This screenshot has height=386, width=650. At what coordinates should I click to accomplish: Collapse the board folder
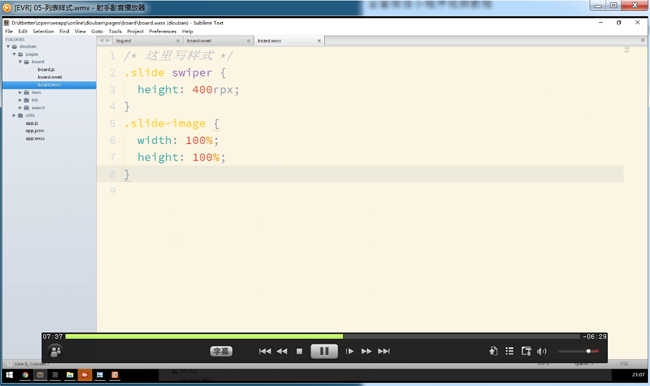coord(20,62)
